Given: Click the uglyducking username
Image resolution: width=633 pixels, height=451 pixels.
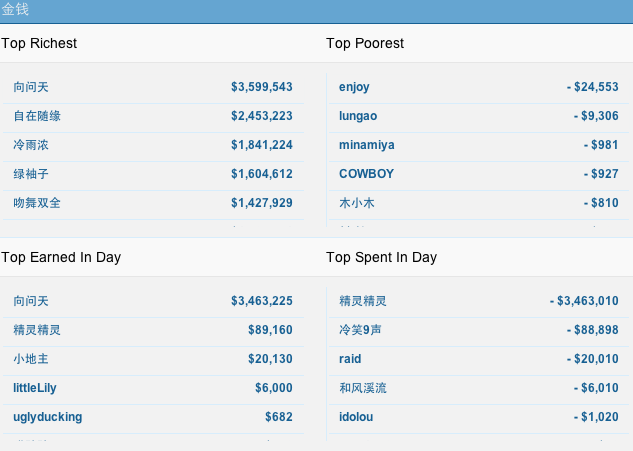Looking at the screenshot, I should click(48, 417).
